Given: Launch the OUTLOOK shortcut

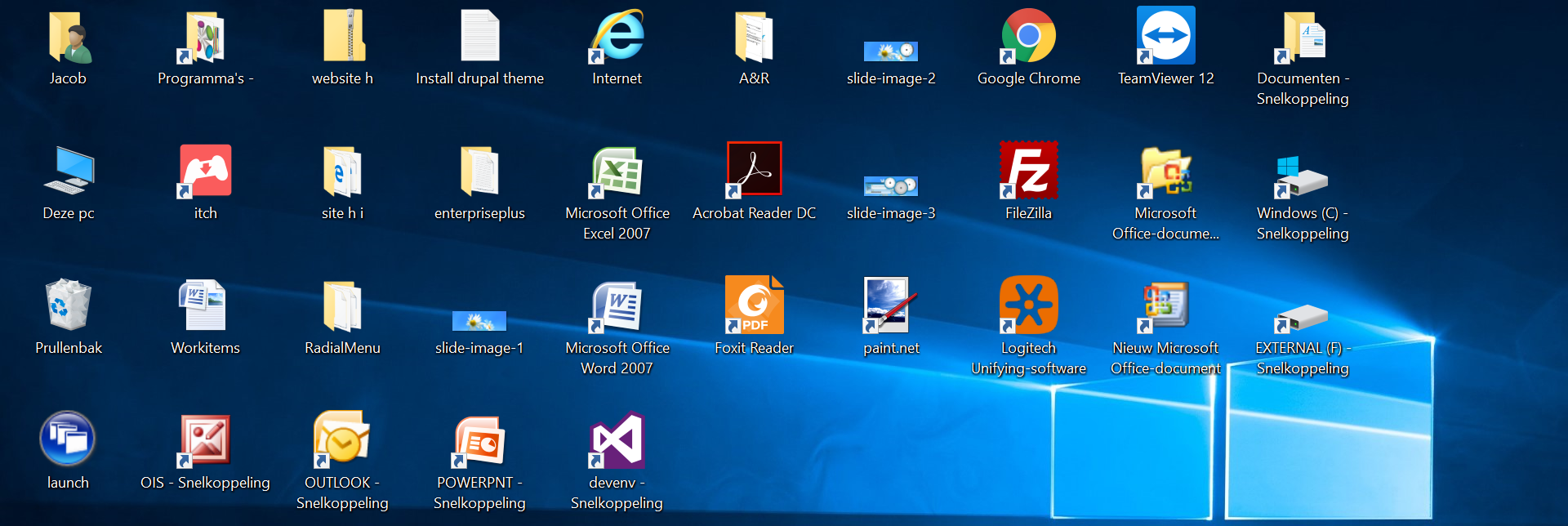Looking at the screenshot, I should (341, 439).
